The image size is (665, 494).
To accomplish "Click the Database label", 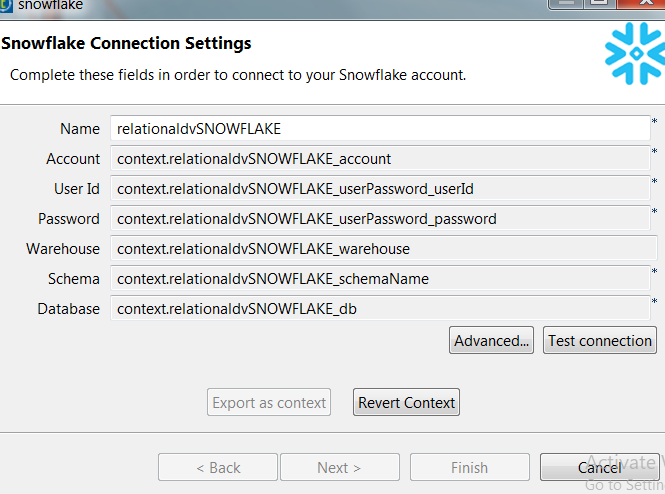I will (68, 309).
